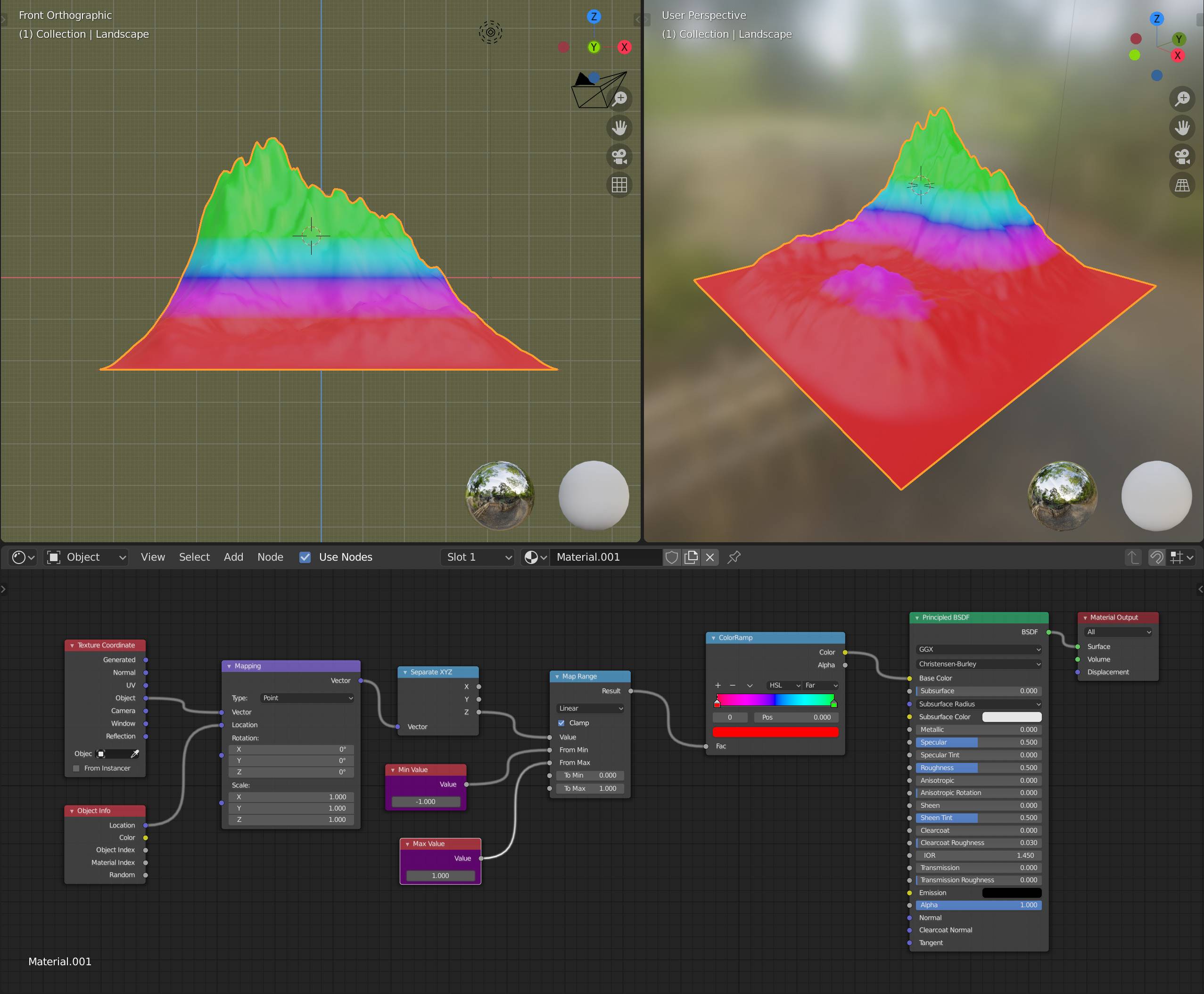The image size is (1204, 994).
Task: Open shader type Object dropdown
Action: tap(86, 557)
